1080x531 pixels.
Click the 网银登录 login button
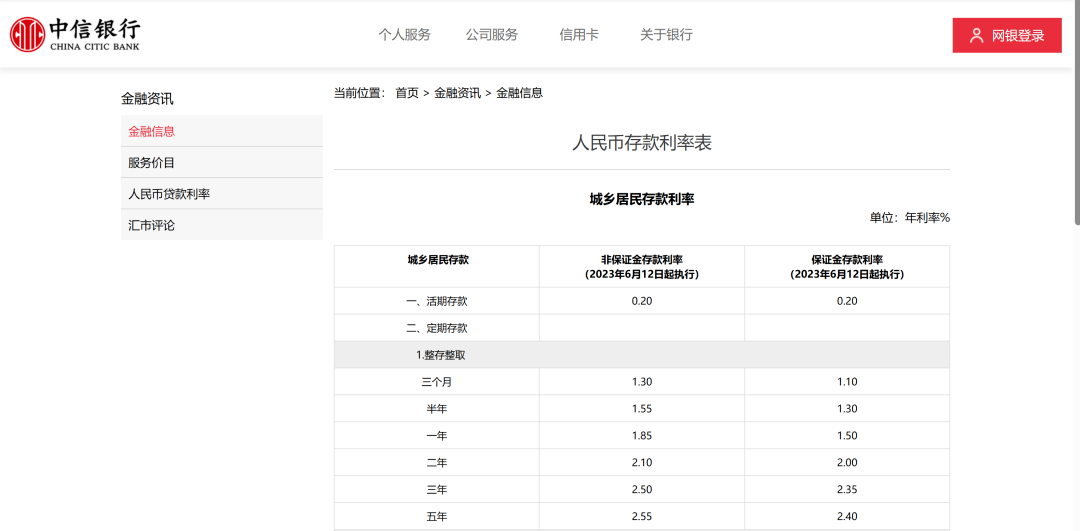coord(1007,35)
